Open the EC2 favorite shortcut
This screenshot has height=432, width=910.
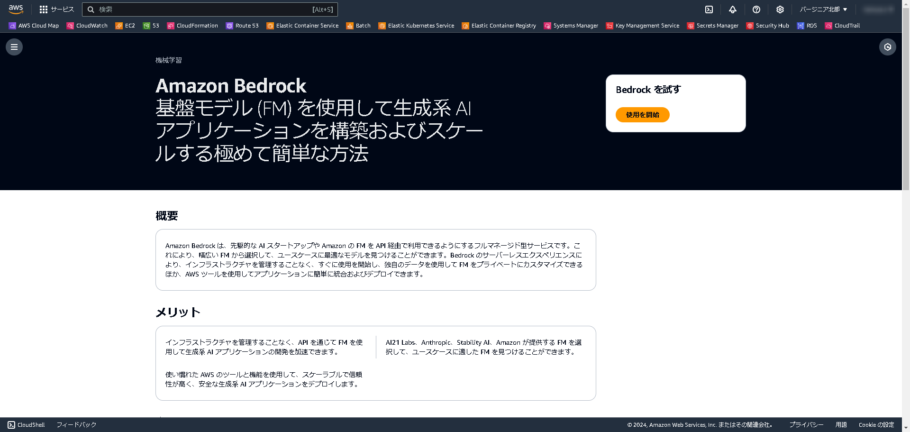(125, 26)
